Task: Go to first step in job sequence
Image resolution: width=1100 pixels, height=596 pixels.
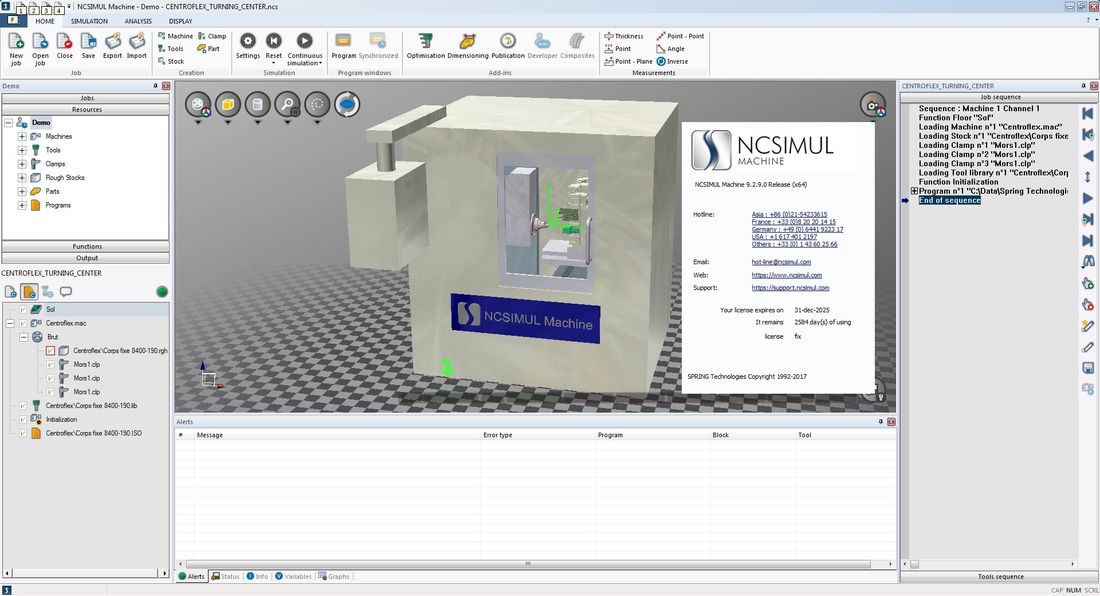Action: pos(1087,113)
